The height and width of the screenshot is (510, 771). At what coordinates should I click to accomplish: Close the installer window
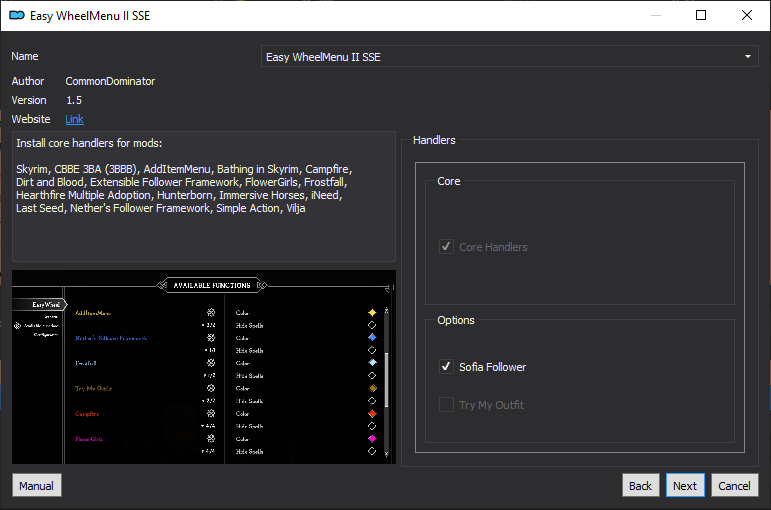click(x=746, y=15)
